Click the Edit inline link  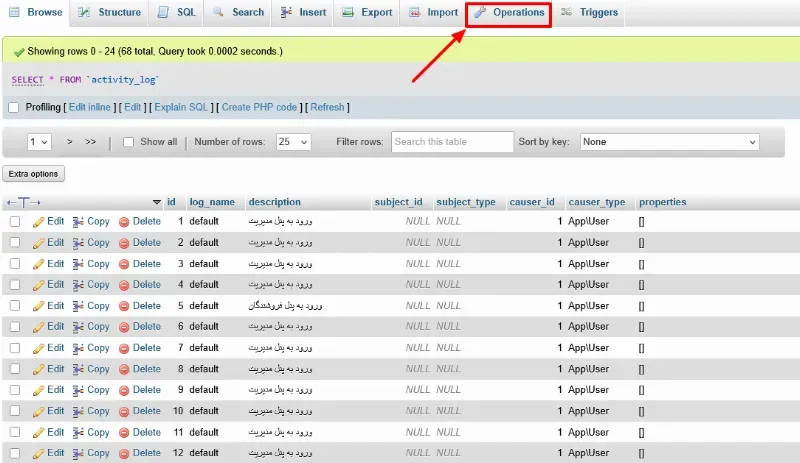pyautogui.click(x=90, y=107)
